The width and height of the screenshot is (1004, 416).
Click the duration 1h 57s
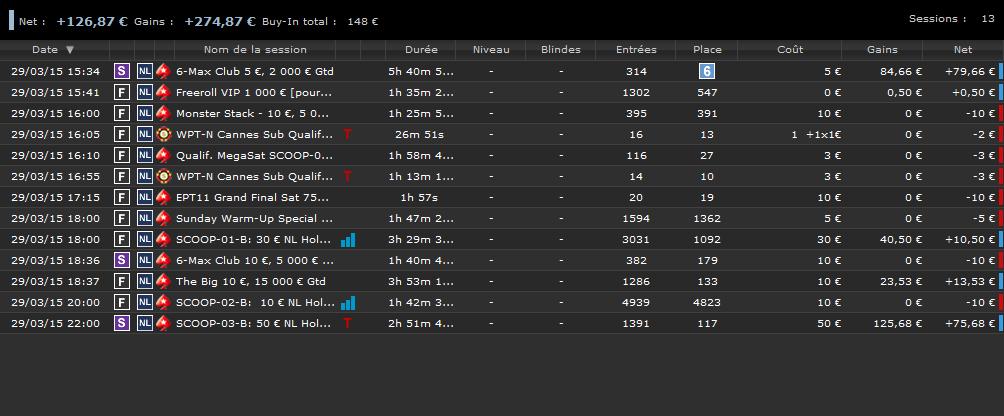419,197
